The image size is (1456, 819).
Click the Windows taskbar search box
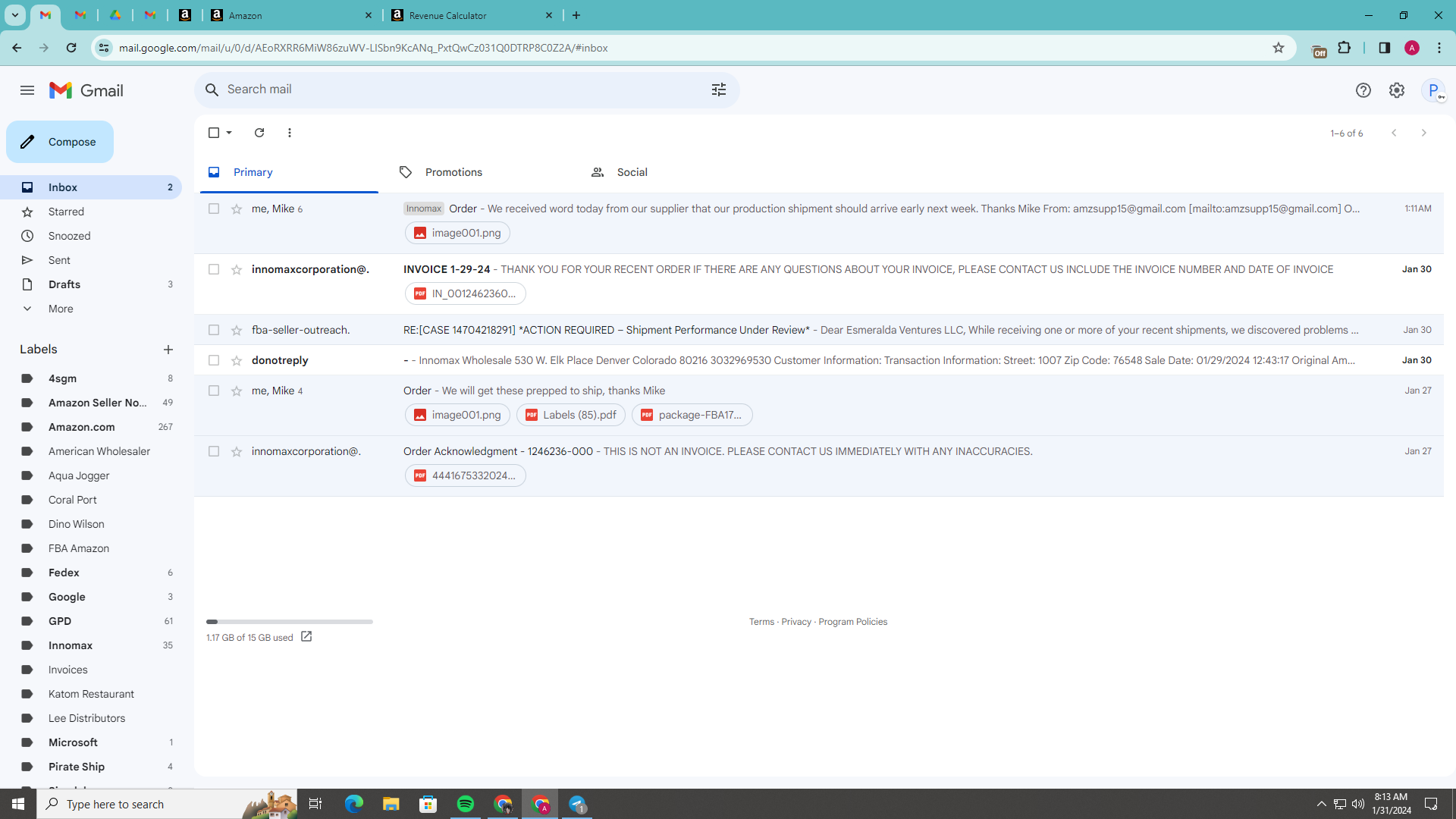click(x=167, y=804)
